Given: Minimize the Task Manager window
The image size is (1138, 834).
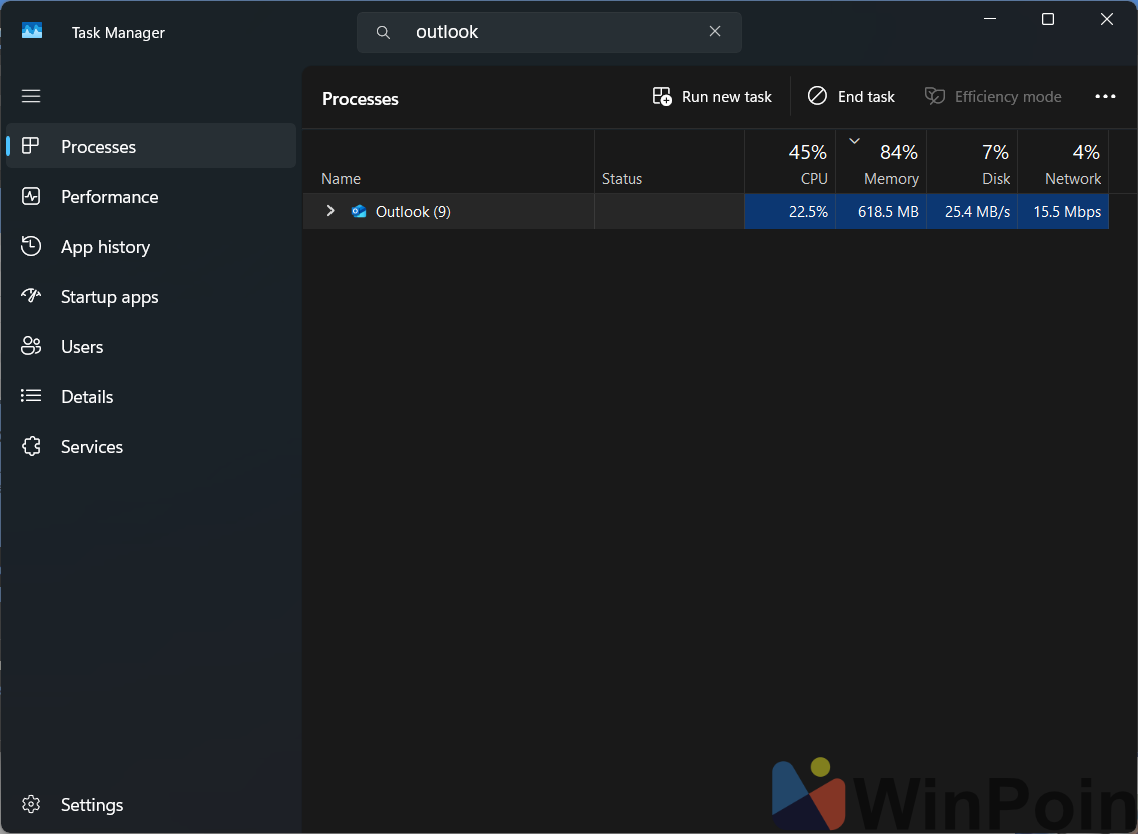Looking at the screenshot, I should point(989,19).
